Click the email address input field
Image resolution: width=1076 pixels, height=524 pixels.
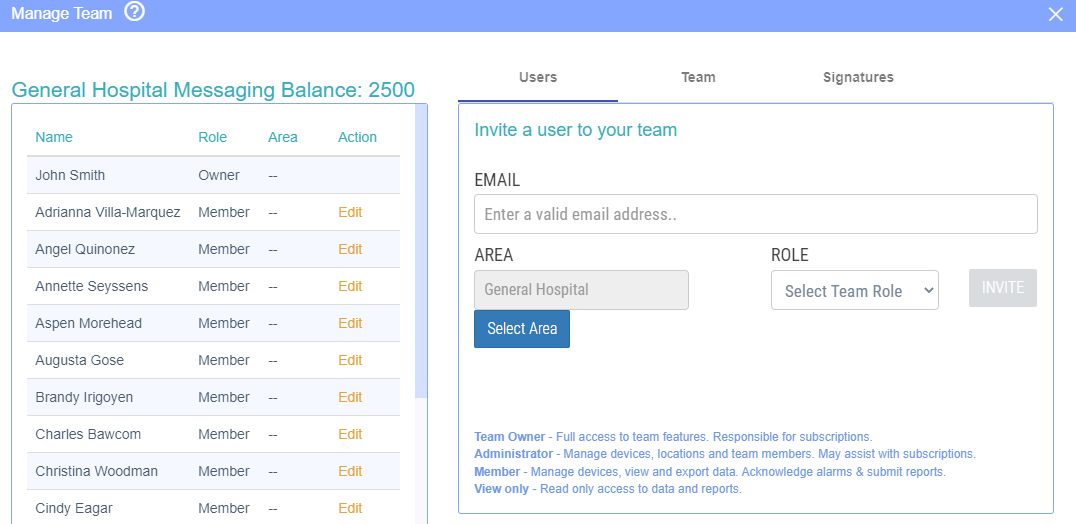[755, 214]
